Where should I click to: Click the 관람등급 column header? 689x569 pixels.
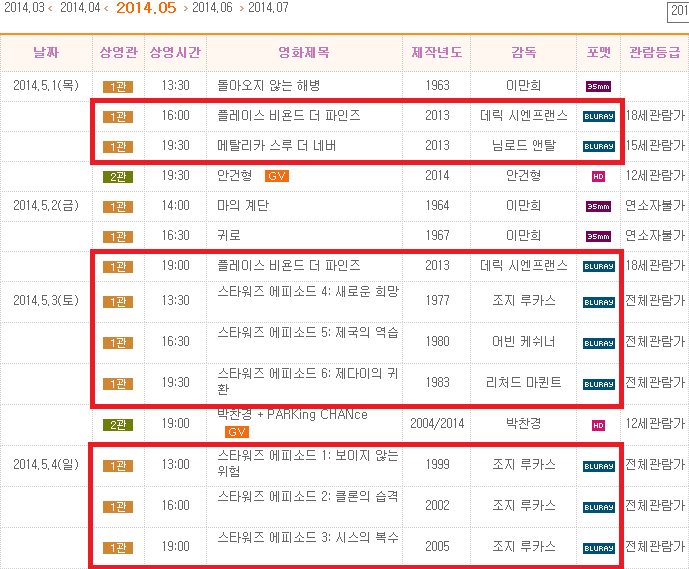(655, 52)
